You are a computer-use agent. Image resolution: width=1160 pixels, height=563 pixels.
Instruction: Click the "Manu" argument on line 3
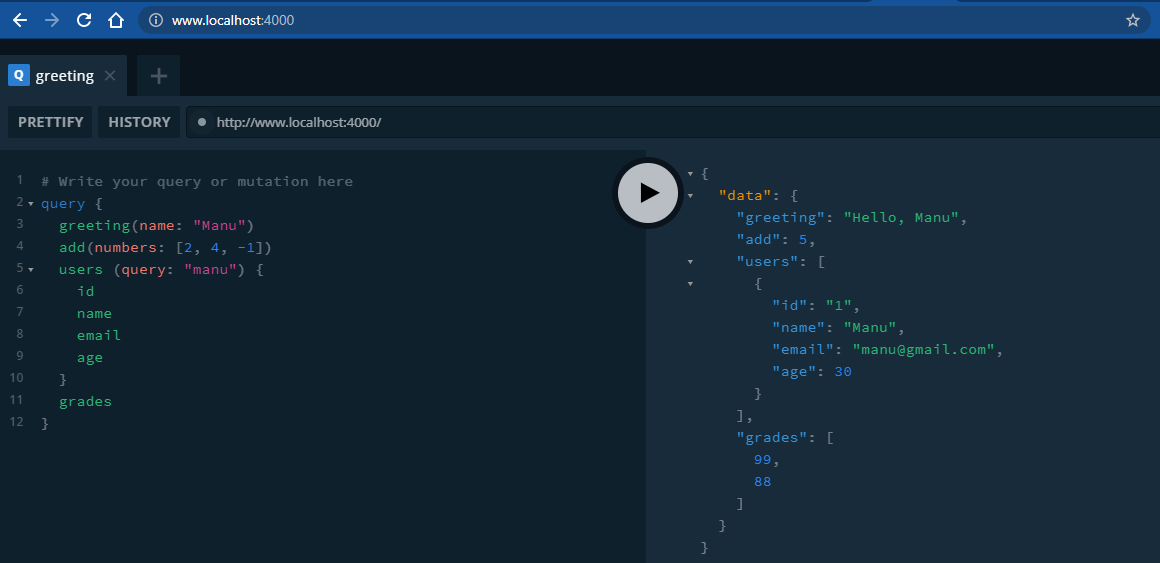click(220, 226)
